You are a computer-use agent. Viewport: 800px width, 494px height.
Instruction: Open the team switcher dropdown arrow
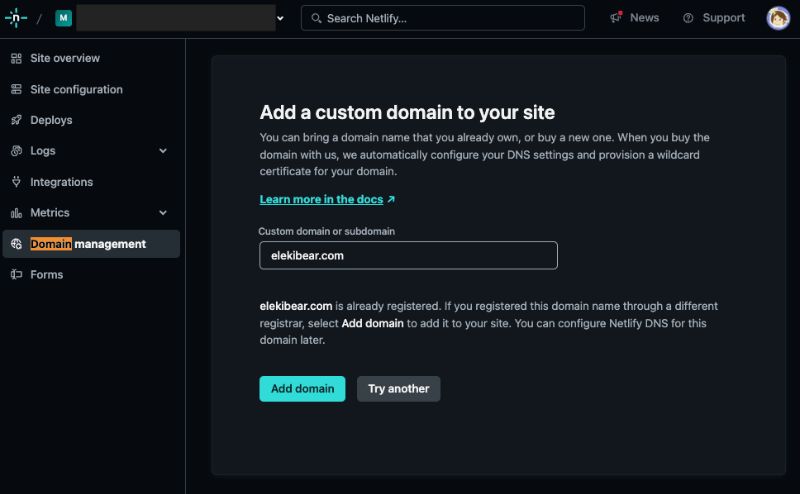(281, 18)
